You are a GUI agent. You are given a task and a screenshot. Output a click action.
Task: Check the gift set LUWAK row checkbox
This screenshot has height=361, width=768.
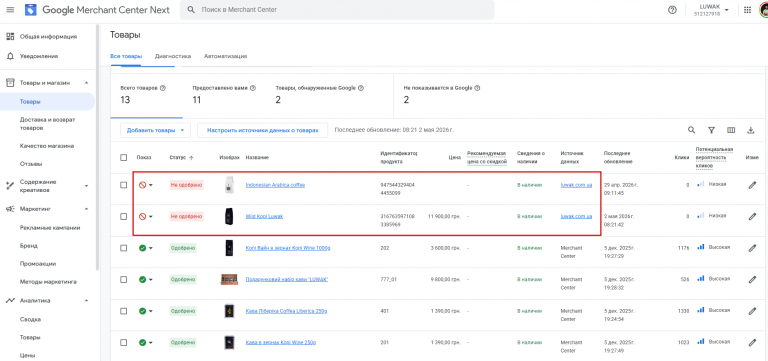(123, 279)
